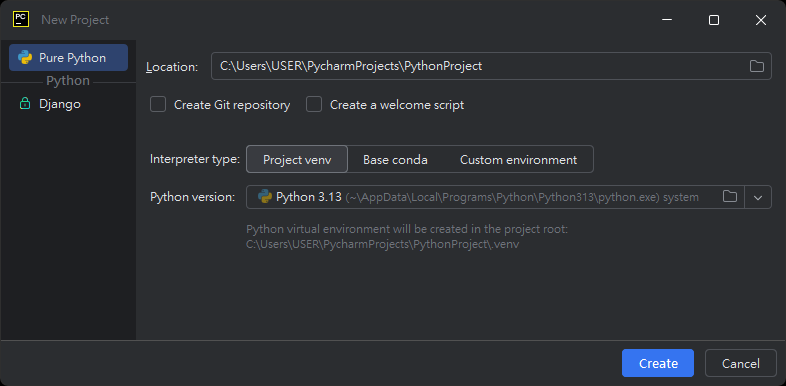The width and height of the screenshot is (786, 386).
Task: Click the Location label
Action: (x=172, y=67)
